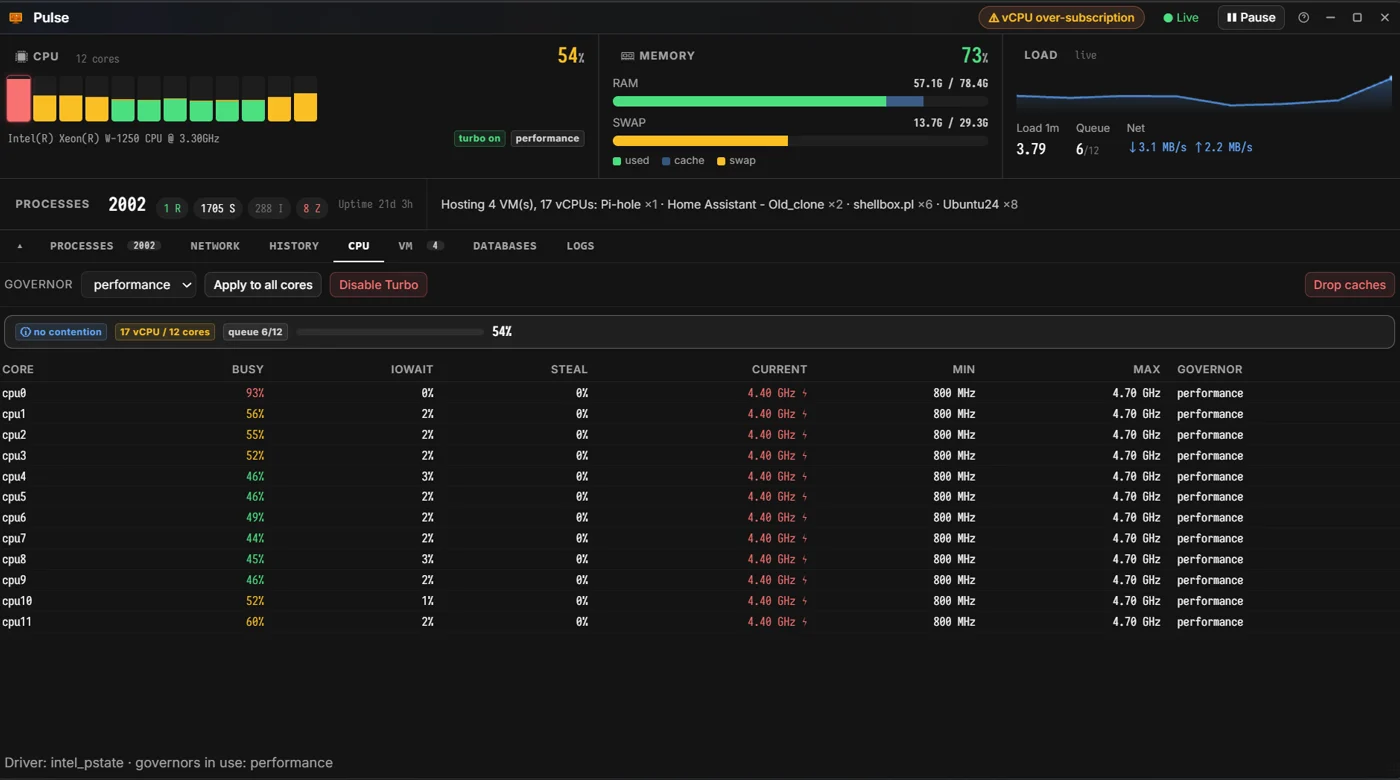Click the 17 vCPU / 12 cores badge
1400x780 pixels.
click(165, 332)
